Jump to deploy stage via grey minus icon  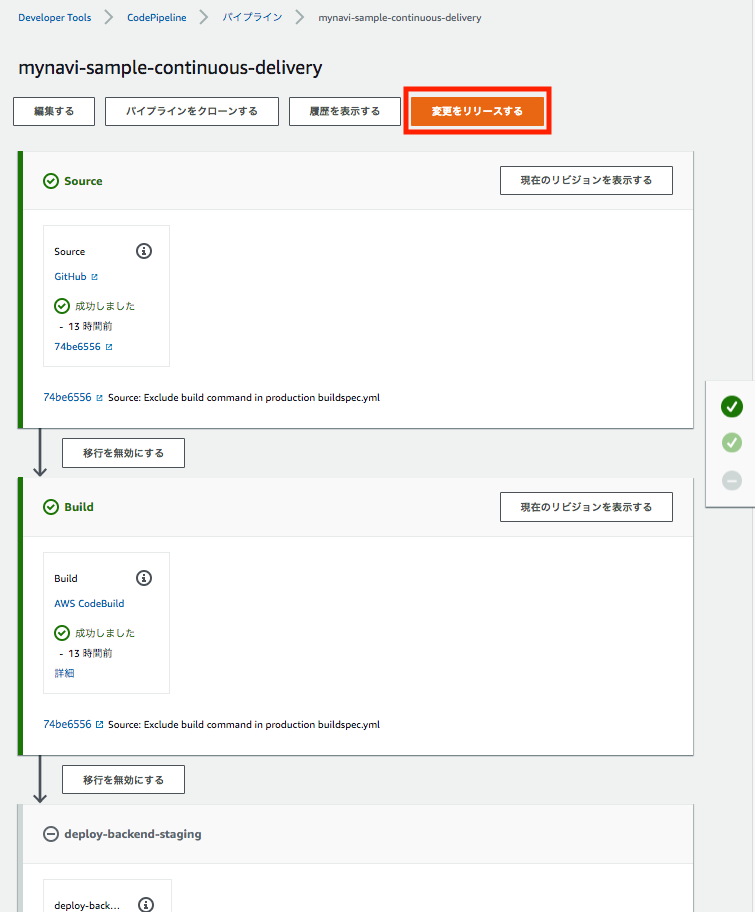pyautogui.click(x=732, y=480)
